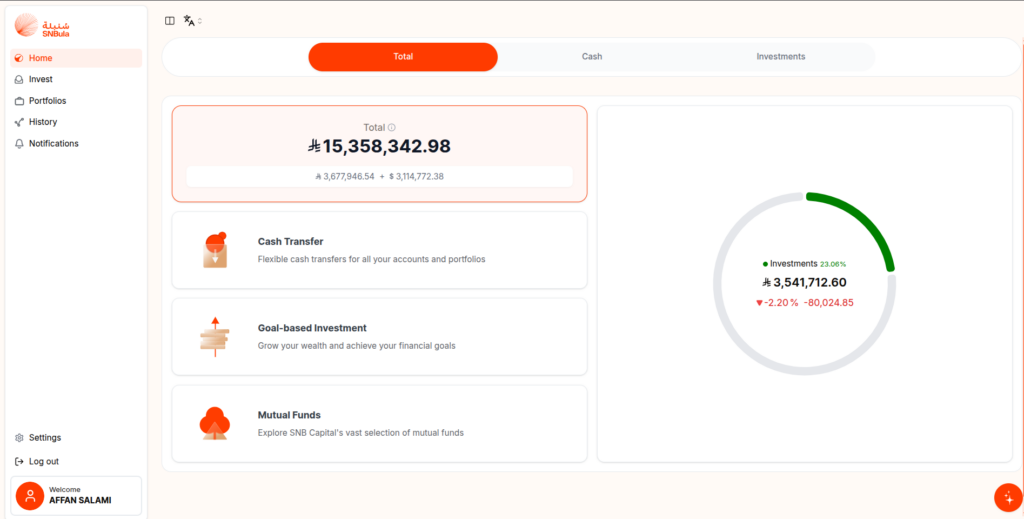The width and height of the screenshot is (1024, 519).
Task: Click Cash Transfer description text
Action: point(372,259)
